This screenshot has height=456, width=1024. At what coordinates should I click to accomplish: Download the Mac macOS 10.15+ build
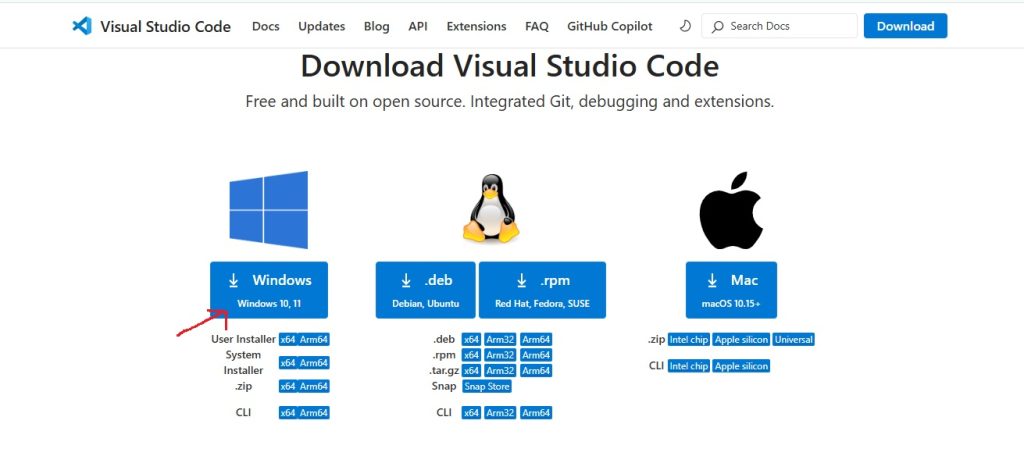730,290
